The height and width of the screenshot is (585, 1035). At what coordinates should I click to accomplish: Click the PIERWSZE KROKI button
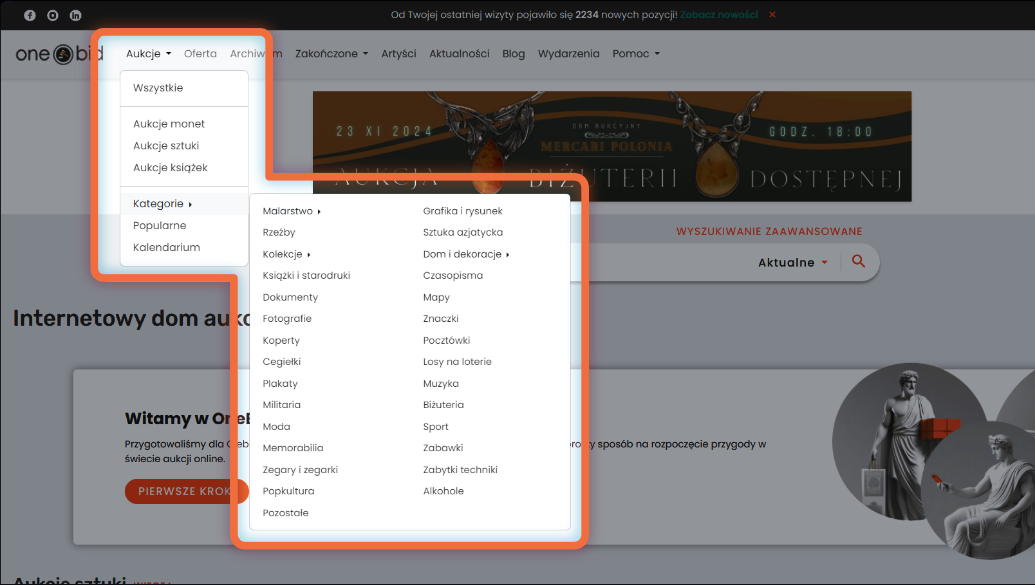tap(186, 491)
